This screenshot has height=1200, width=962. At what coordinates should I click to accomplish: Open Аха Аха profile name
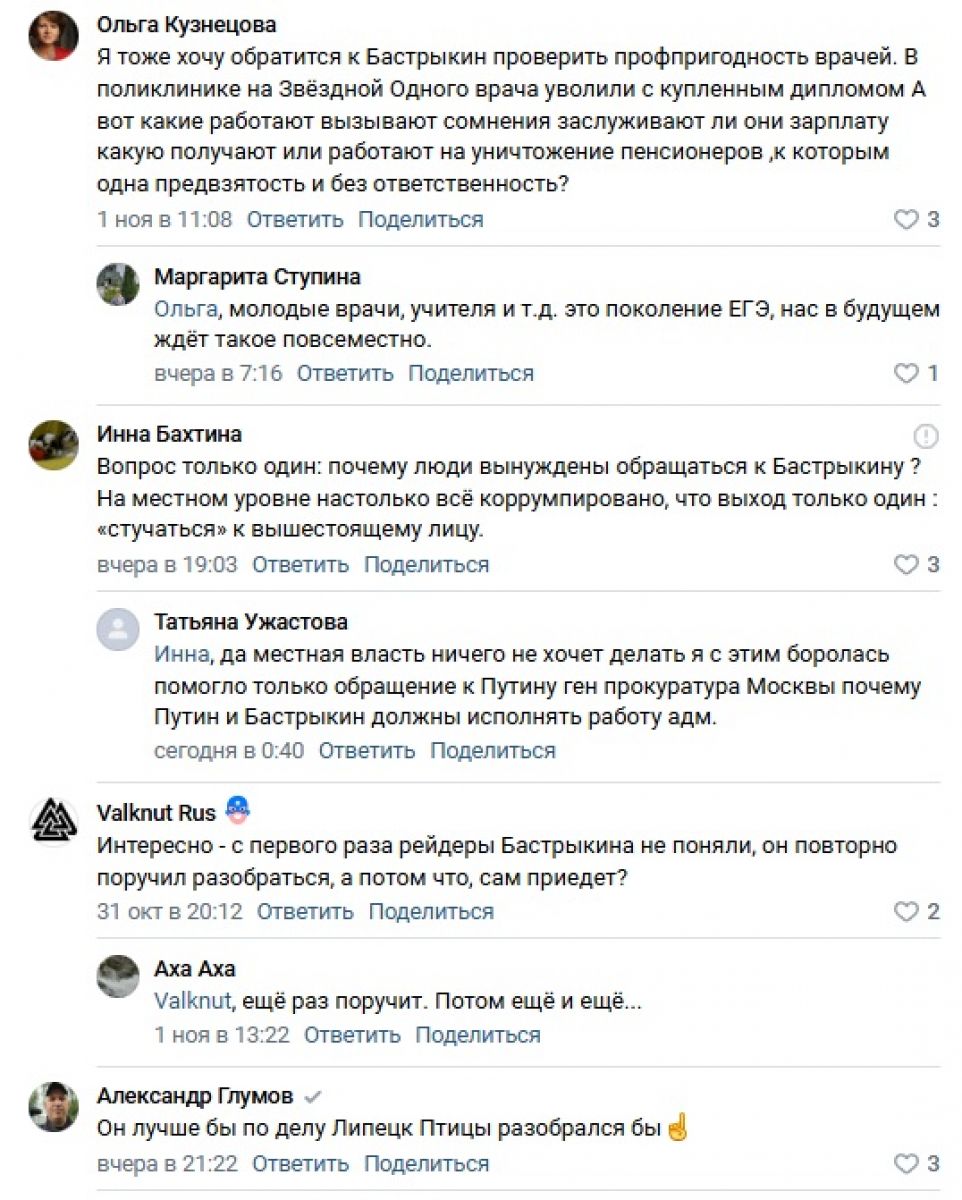[195, 969]
